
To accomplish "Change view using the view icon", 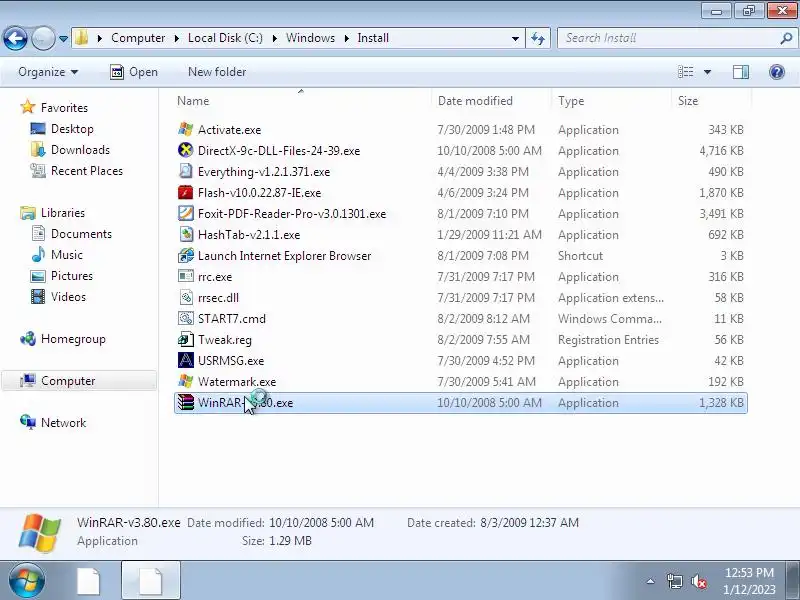I will coord(685,72).
